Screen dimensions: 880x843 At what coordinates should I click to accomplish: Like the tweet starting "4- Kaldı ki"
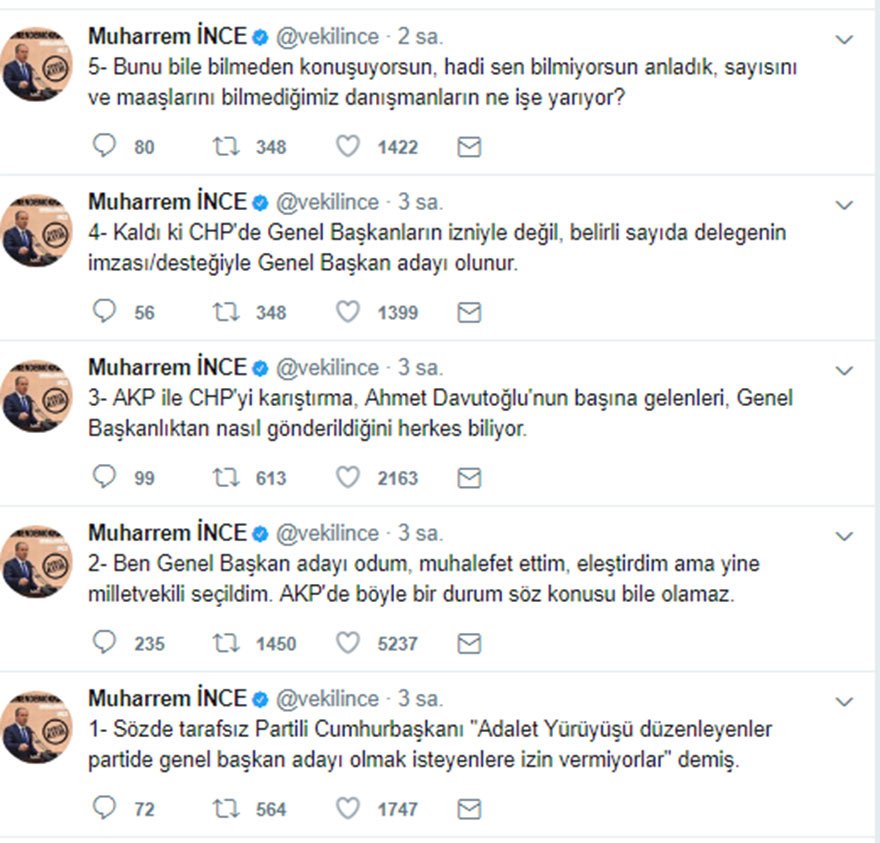point(347,312)
